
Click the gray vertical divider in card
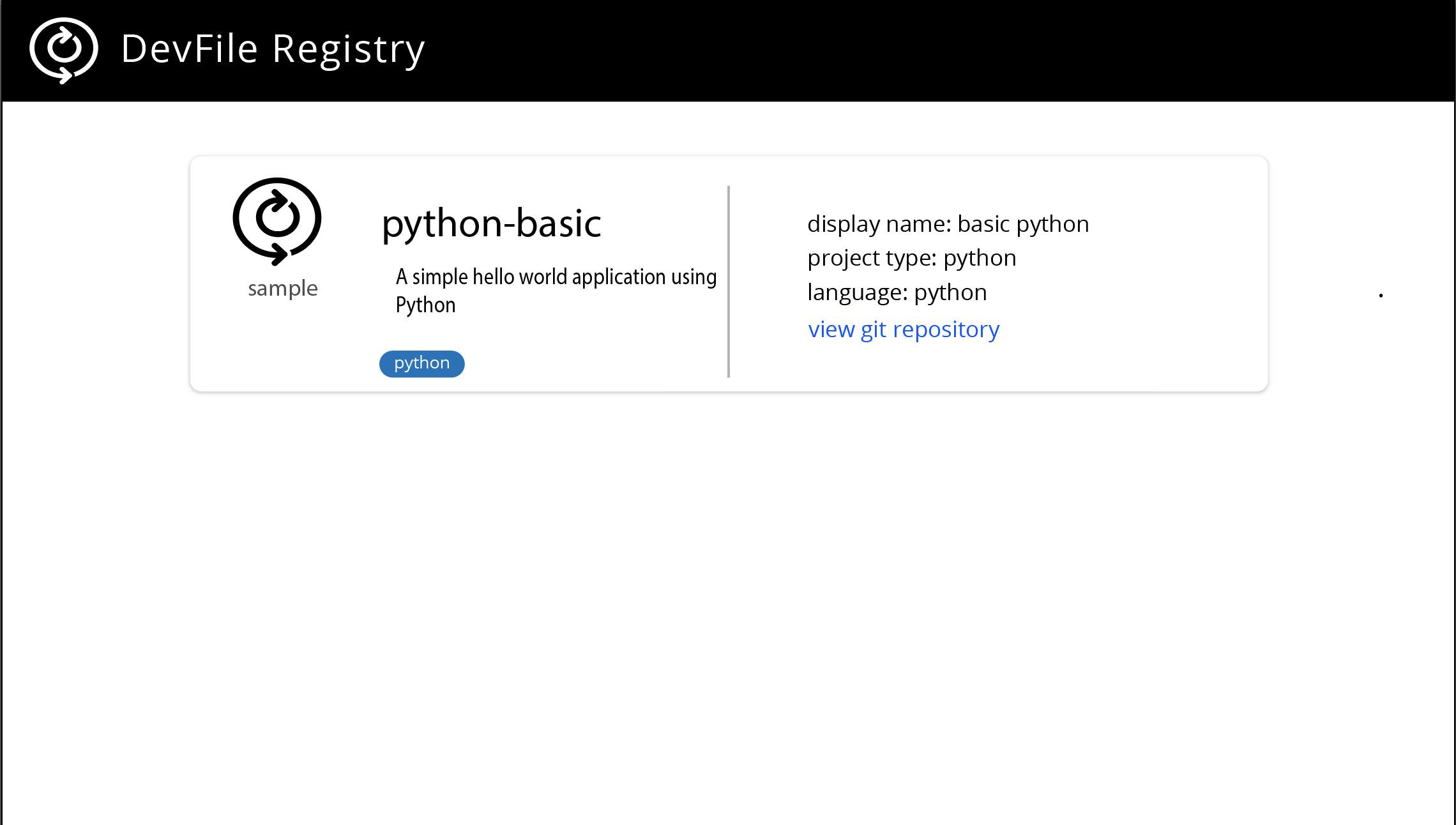pyautogui.click(x=728, y=281)
